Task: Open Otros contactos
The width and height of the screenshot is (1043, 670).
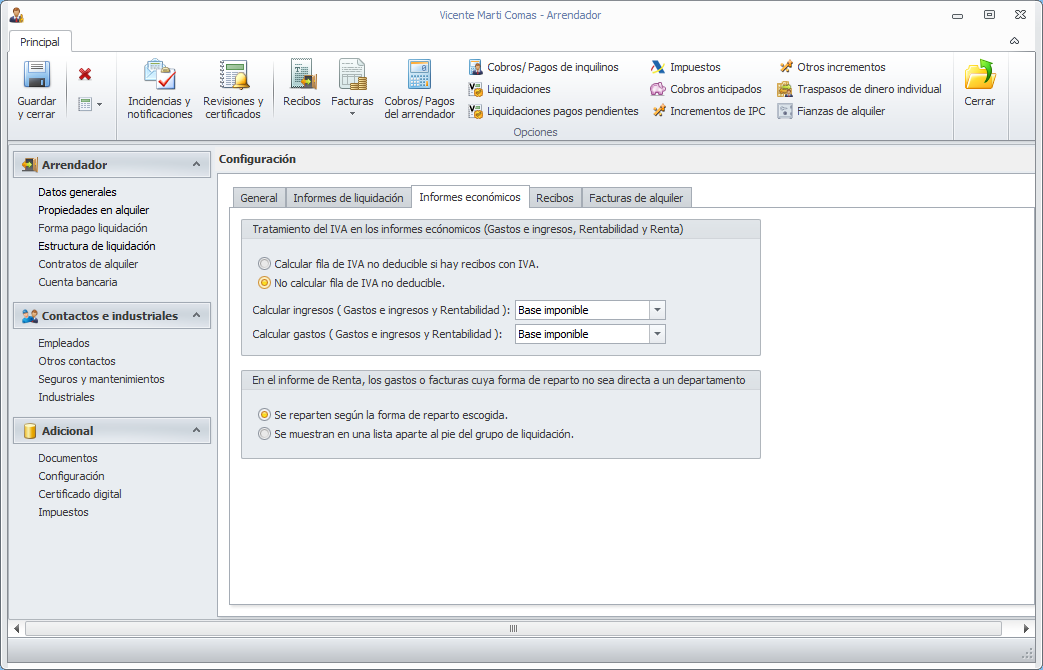Action: click(x=76, y=361)
